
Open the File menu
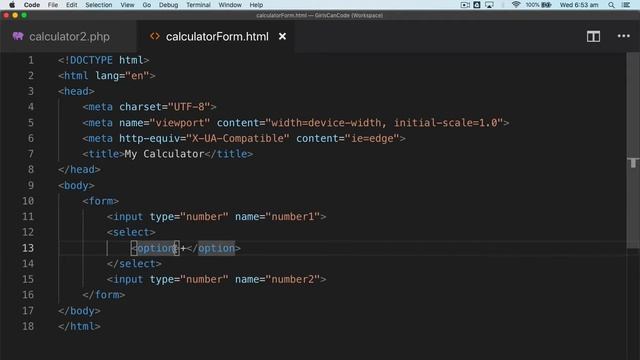(53, 5)
